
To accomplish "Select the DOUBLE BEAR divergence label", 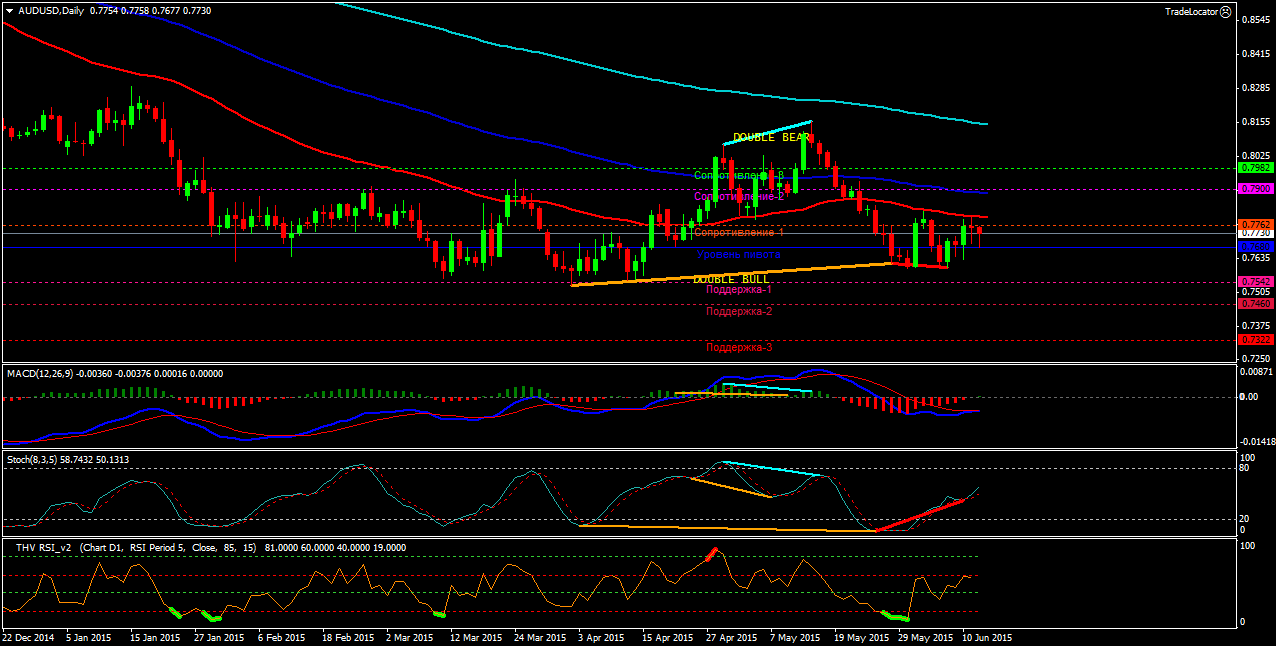I will 771,137.
